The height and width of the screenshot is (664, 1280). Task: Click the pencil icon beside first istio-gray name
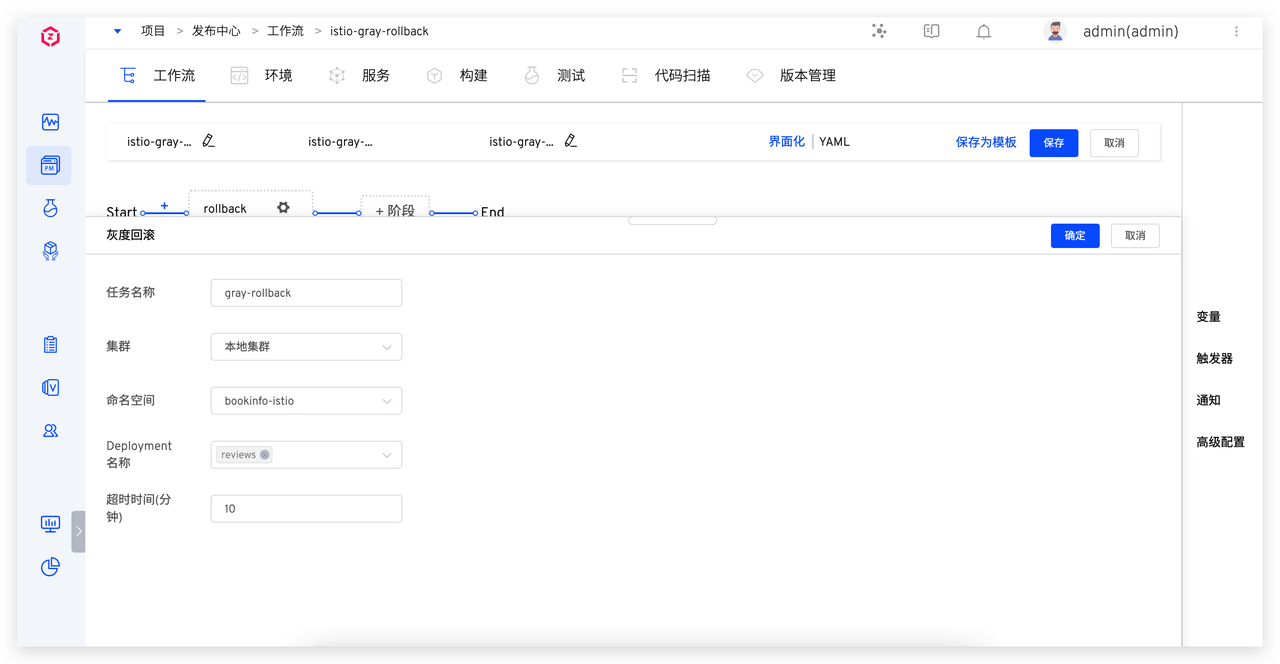point(208,142)
